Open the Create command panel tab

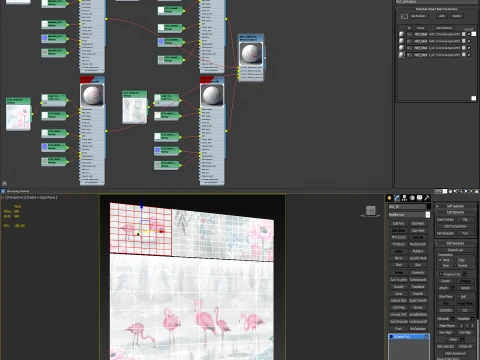(x=389, y=198)
